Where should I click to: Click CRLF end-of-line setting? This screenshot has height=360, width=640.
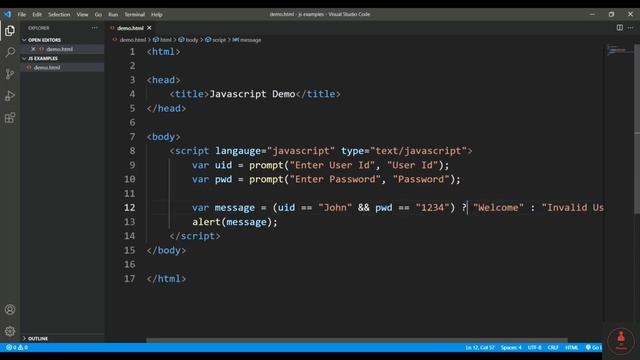pyautogui.click(x=553, y=347)
